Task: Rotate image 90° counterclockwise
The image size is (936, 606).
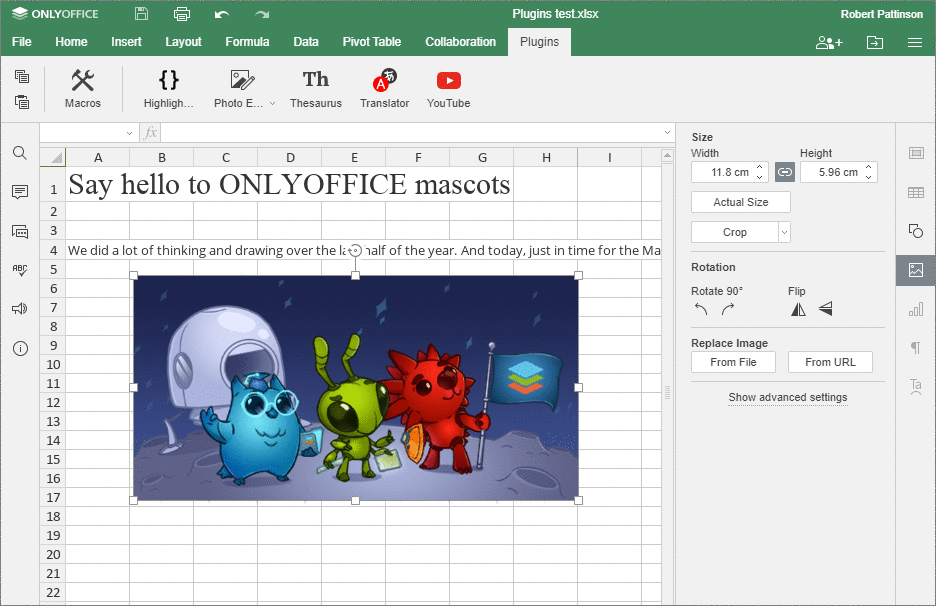Action: click(x=701, y=310)
